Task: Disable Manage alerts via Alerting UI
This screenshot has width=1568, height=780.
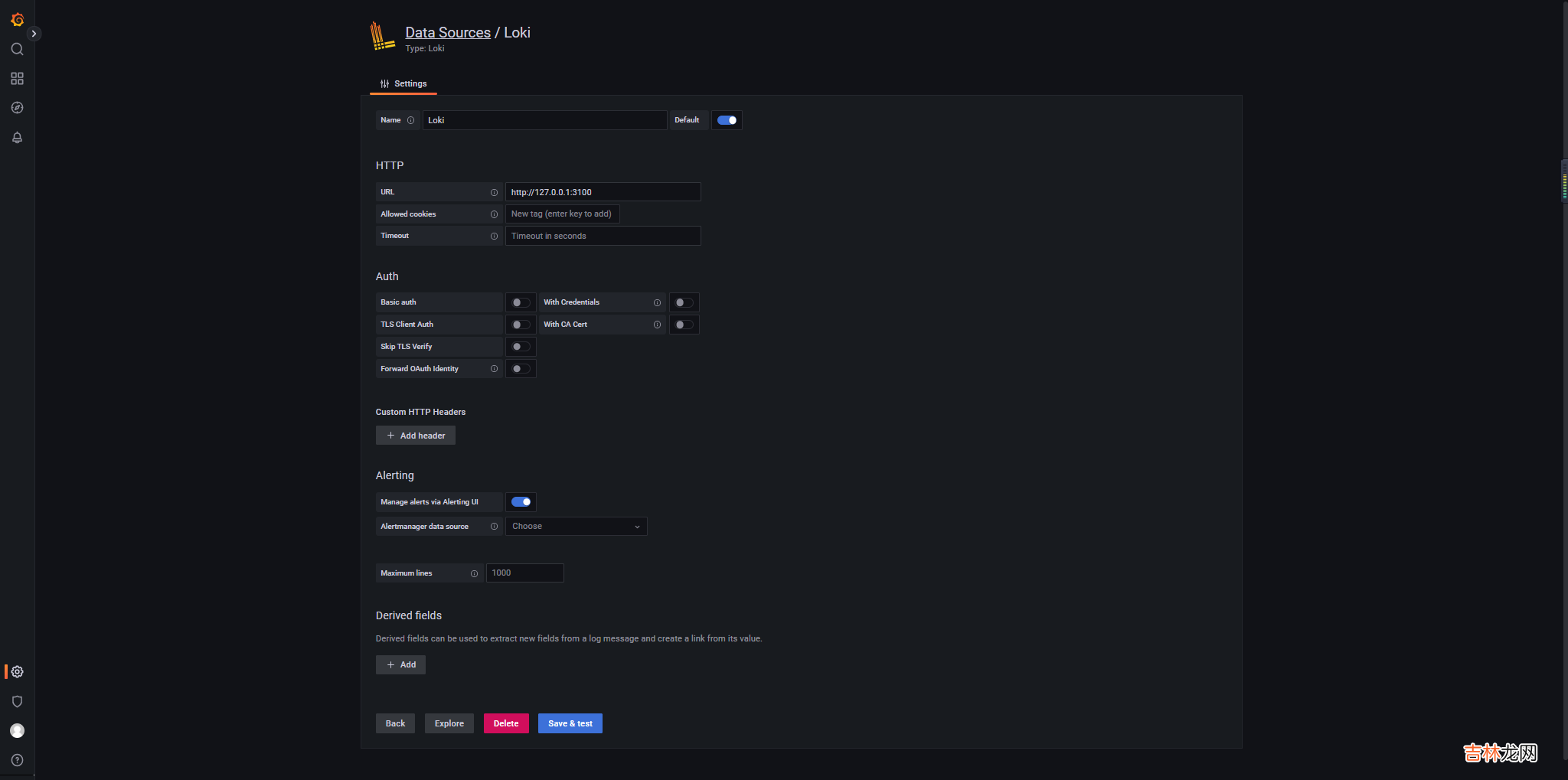Action: (x=521, y=502)
